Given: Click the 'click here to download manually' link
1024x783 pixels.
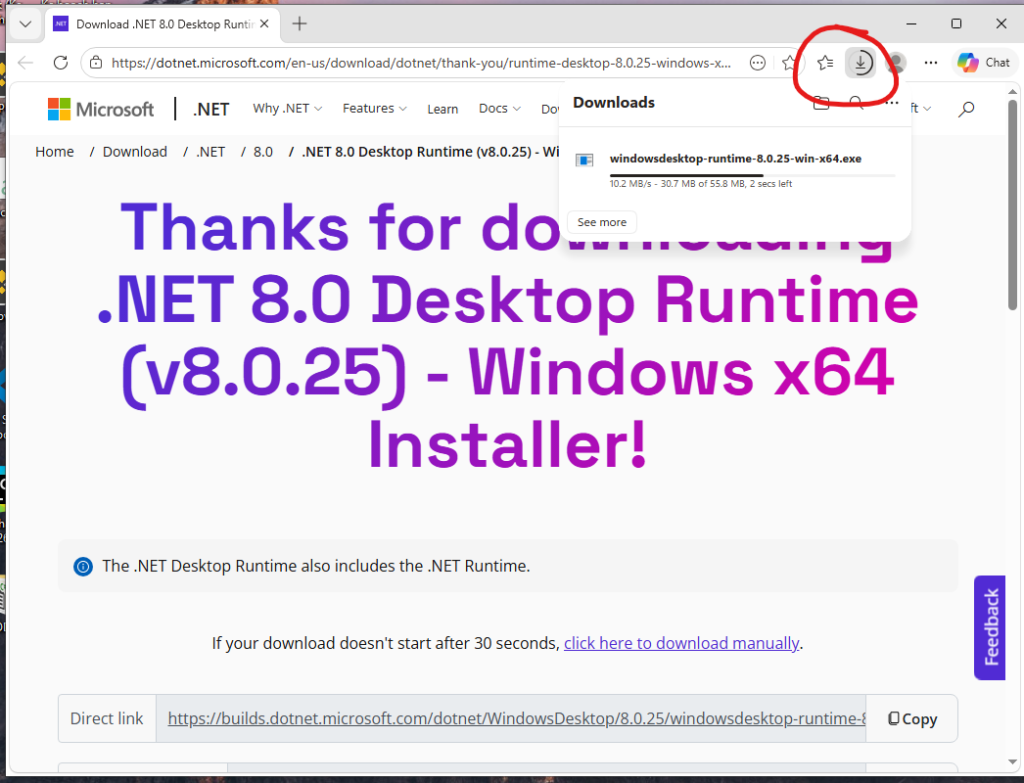Looking at the screenshot, I should tap(681, 643).
